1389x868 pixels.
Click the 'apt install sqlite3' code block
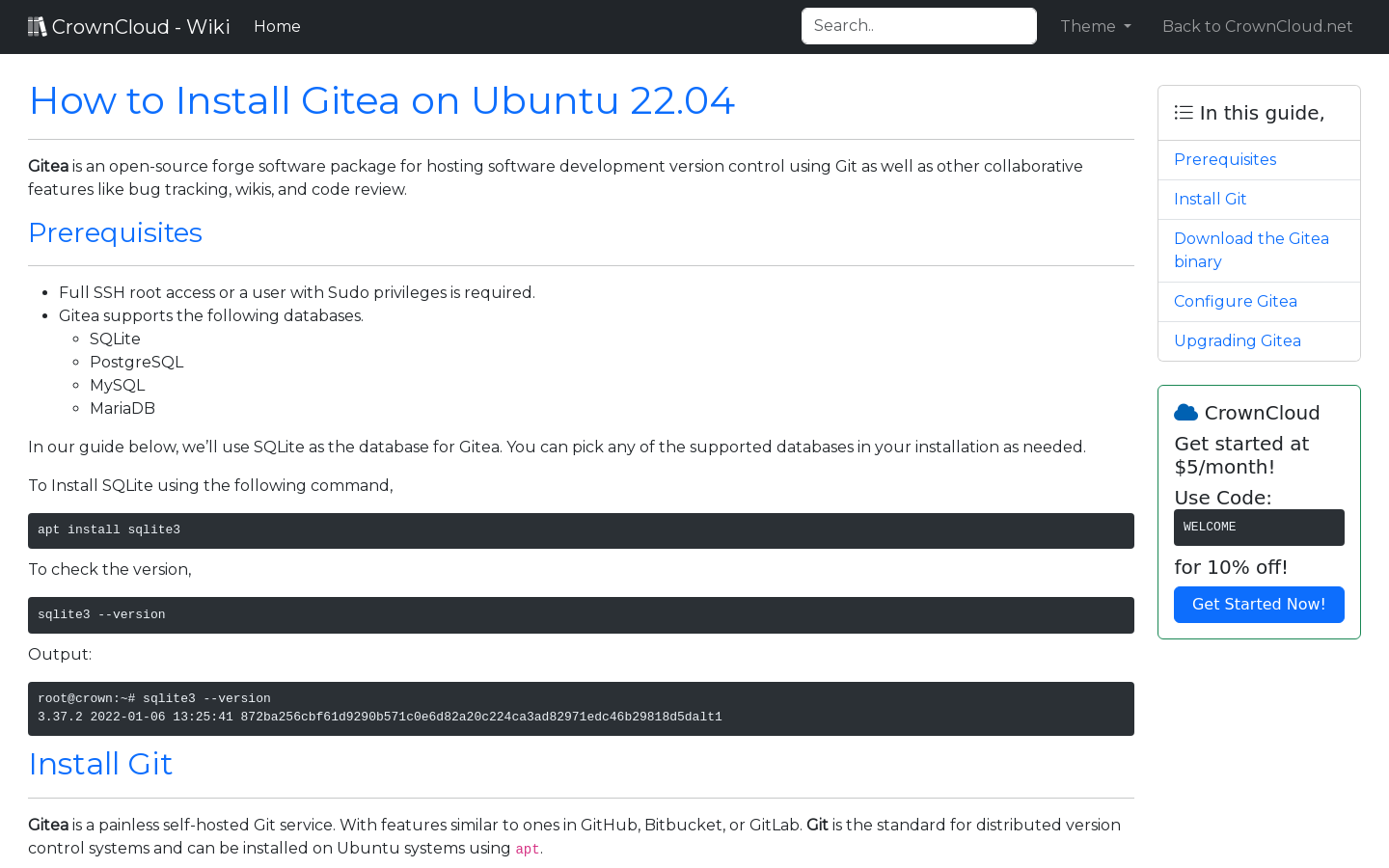click(x=581, y=530)
